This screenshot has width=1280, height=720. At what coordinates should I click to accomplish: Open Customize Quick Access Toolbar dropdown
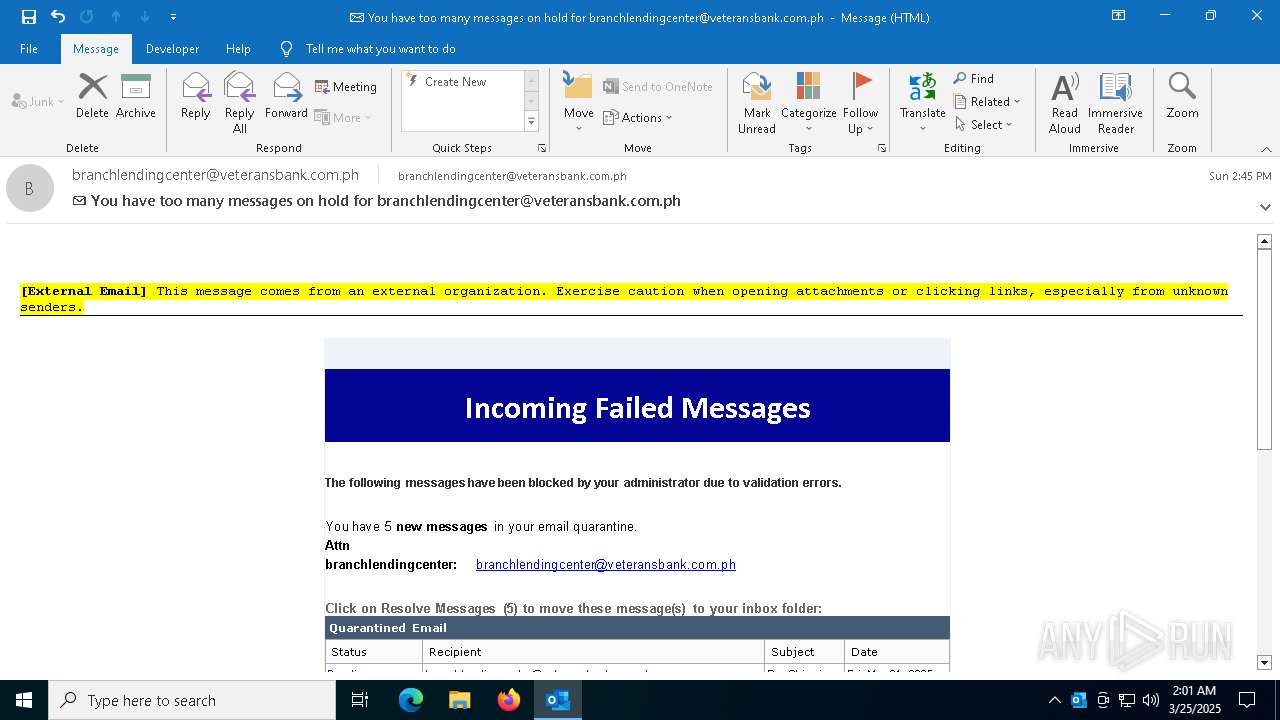click(174, 17)
